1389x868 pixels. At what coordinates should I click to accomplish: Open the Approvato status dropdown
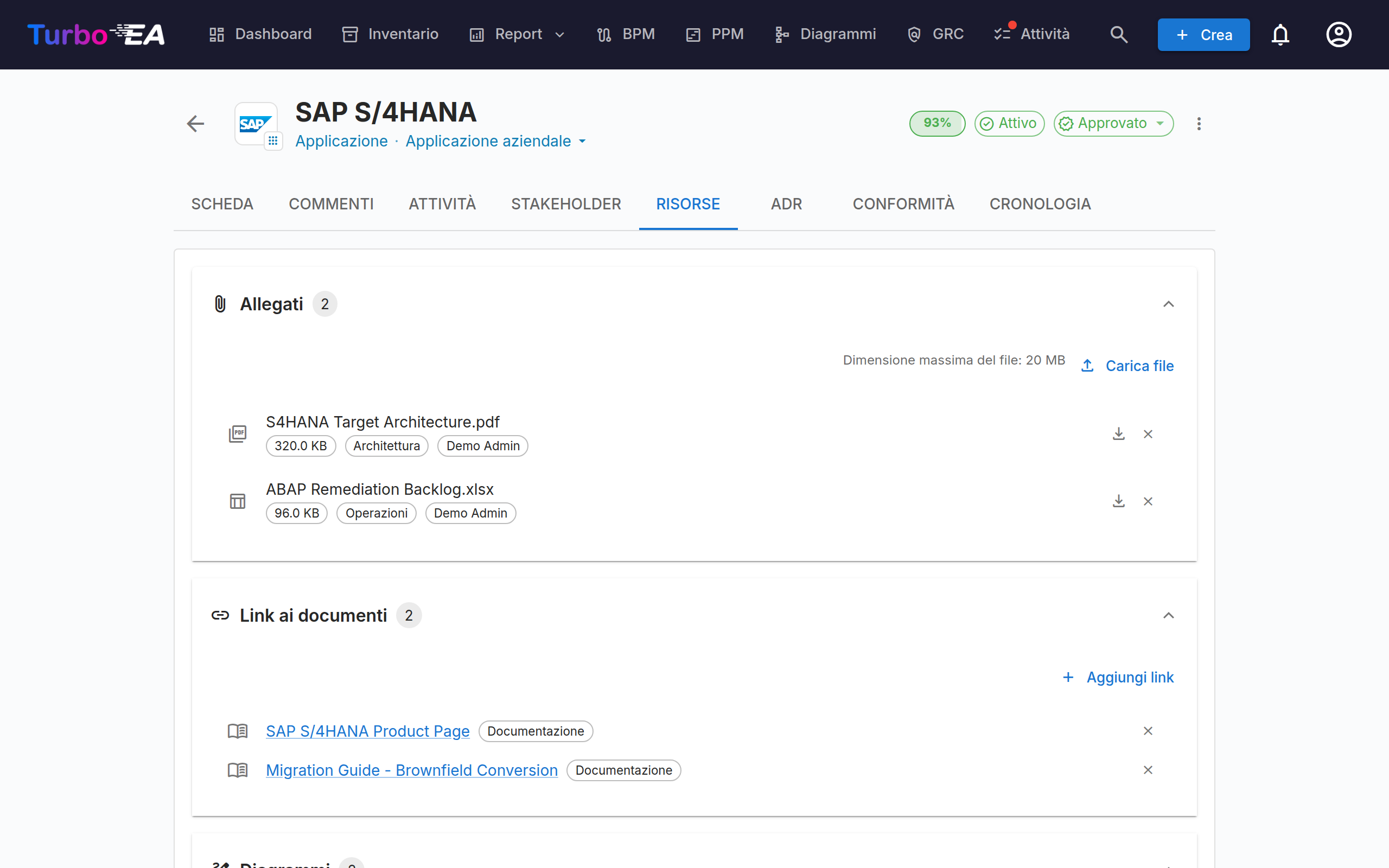pos(1113,124)
